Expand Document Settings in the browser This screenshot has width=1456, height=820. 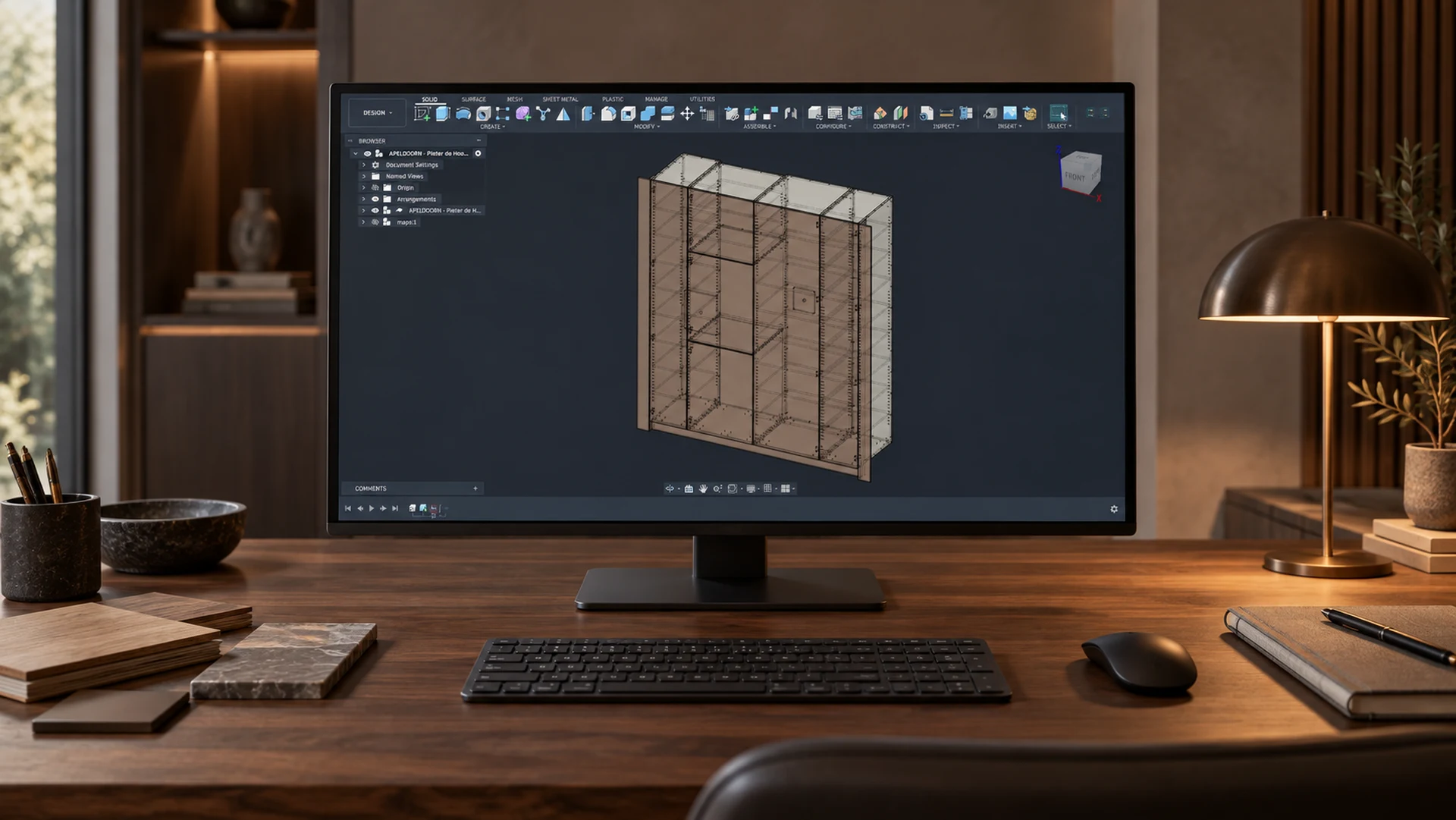tap(363, 165)
